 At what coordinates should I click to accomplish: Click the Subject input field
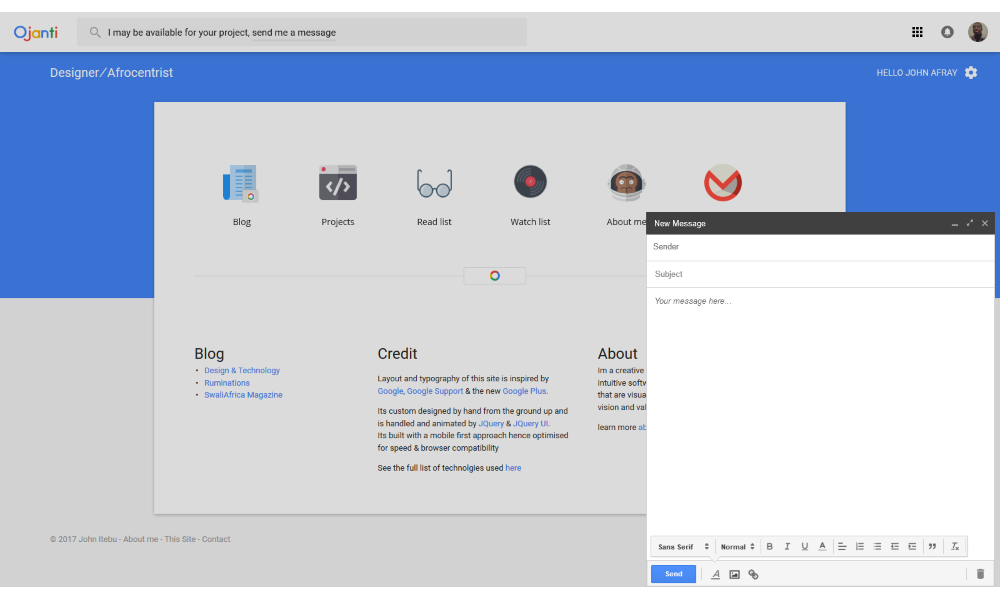pos(820,274)
